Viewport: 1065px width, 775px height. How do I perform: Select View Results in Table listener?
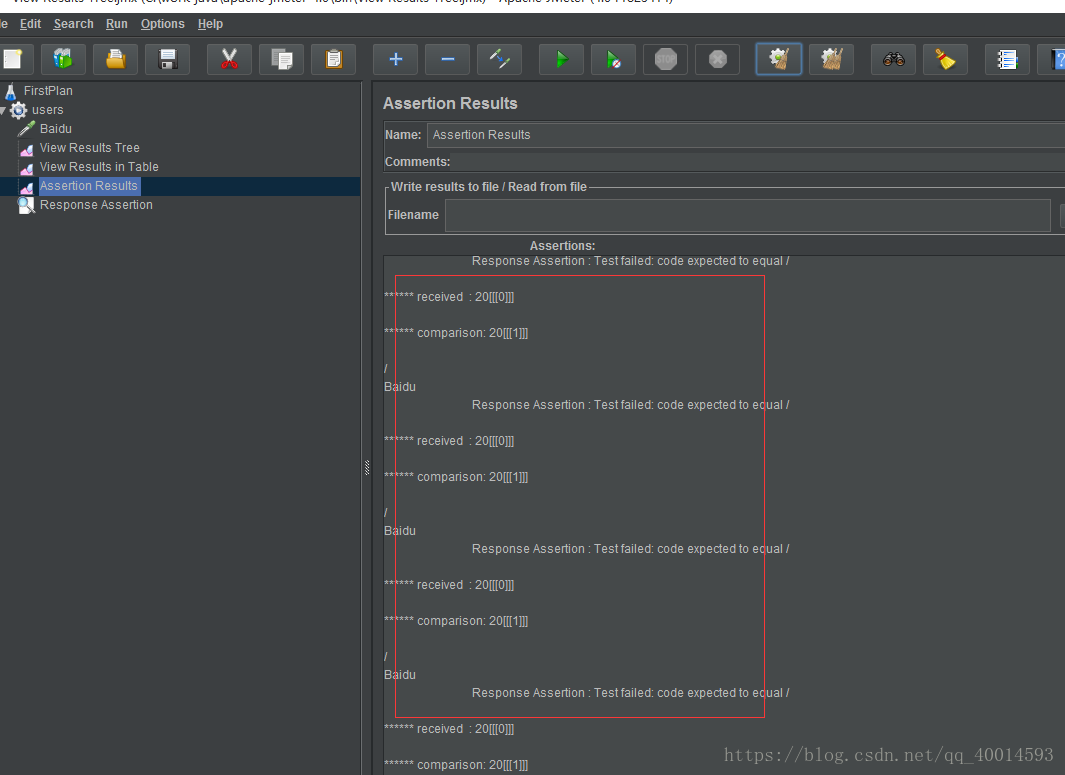point(99,167)
